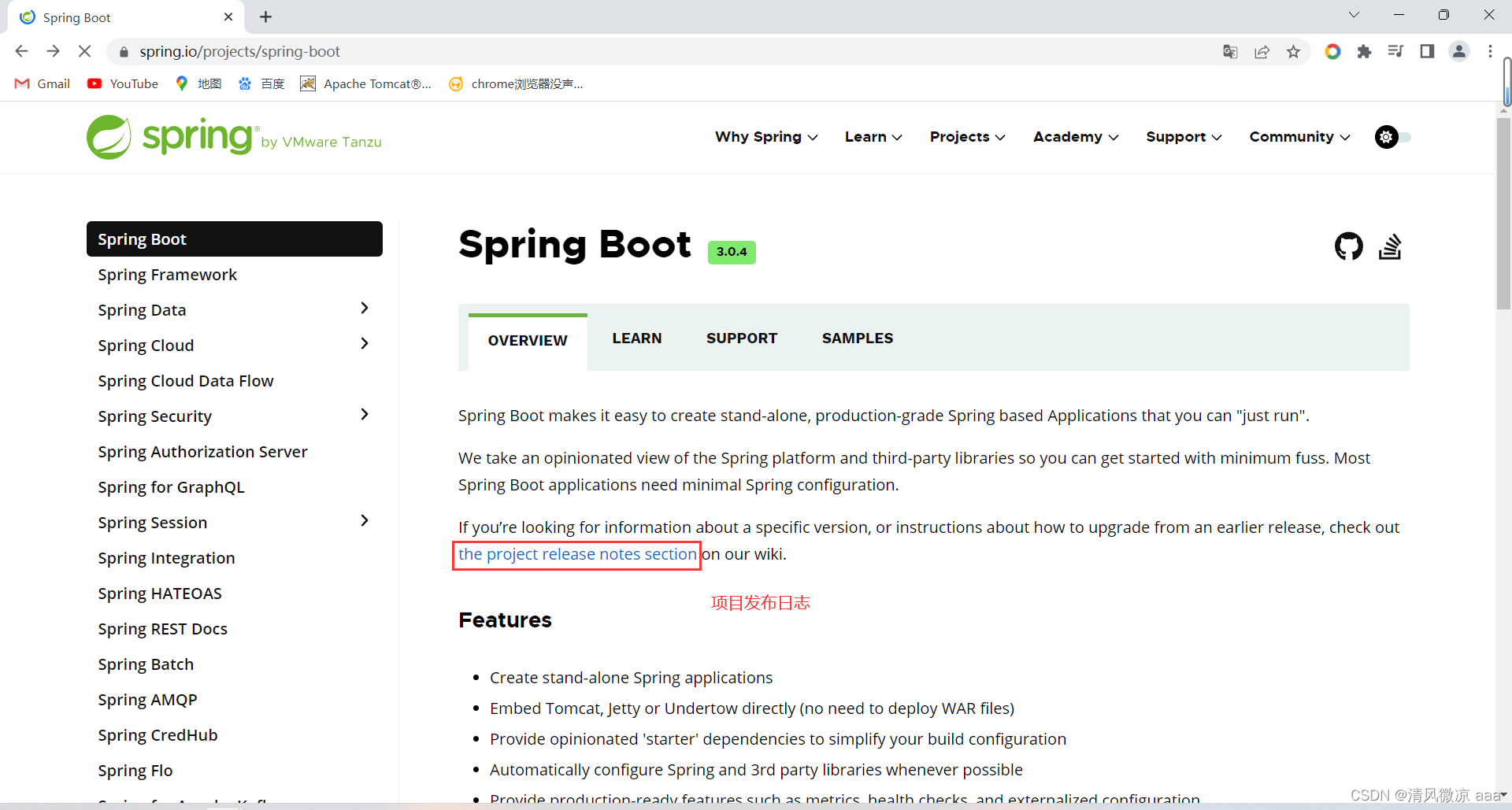Open Spring Flo project
The height and width of the screenshot is (810, 1512).
pos(135,771)
